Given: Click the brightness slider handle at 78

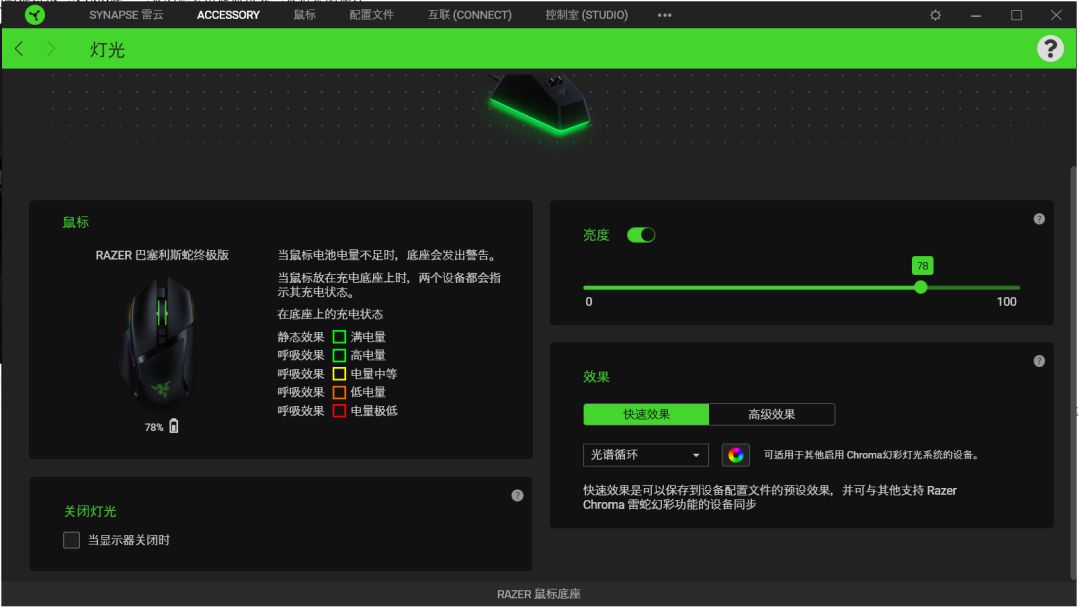Looking at the screenshot, I should (921, 287).
